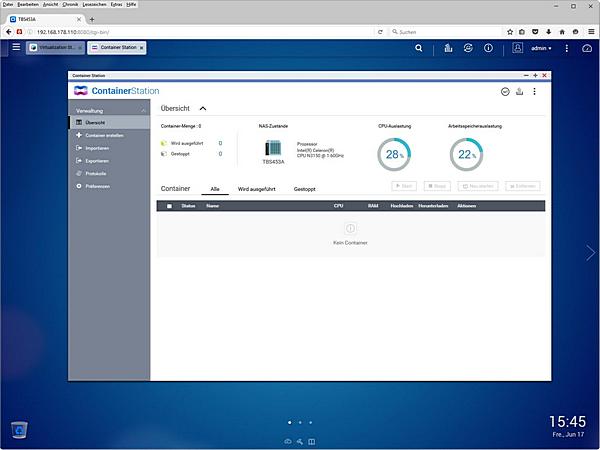Open Importieren in the sidebar

[x=109, y=148]
